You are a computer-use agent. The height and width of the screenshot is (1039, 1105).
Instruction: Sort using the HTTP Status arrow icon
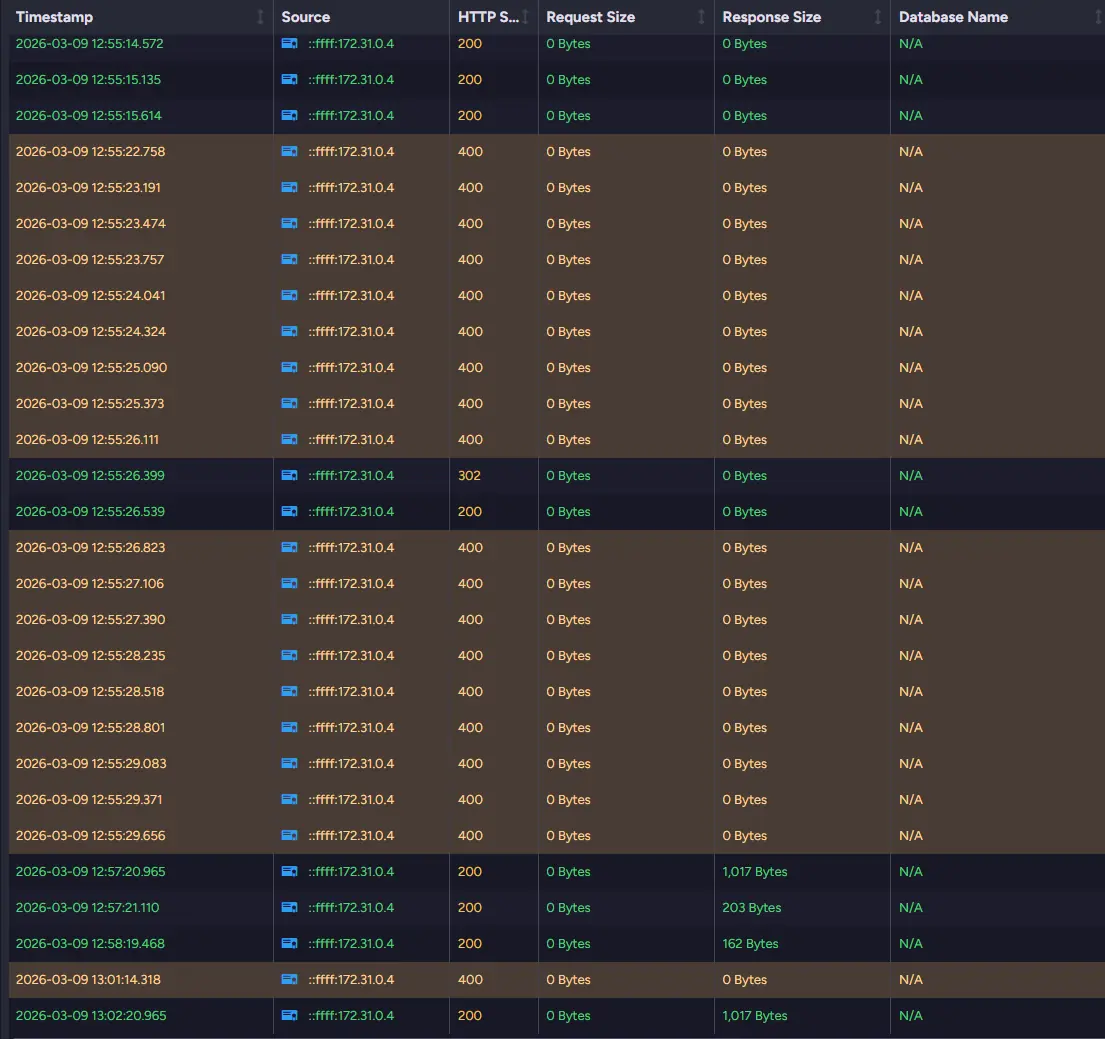[x=526, y=17]
